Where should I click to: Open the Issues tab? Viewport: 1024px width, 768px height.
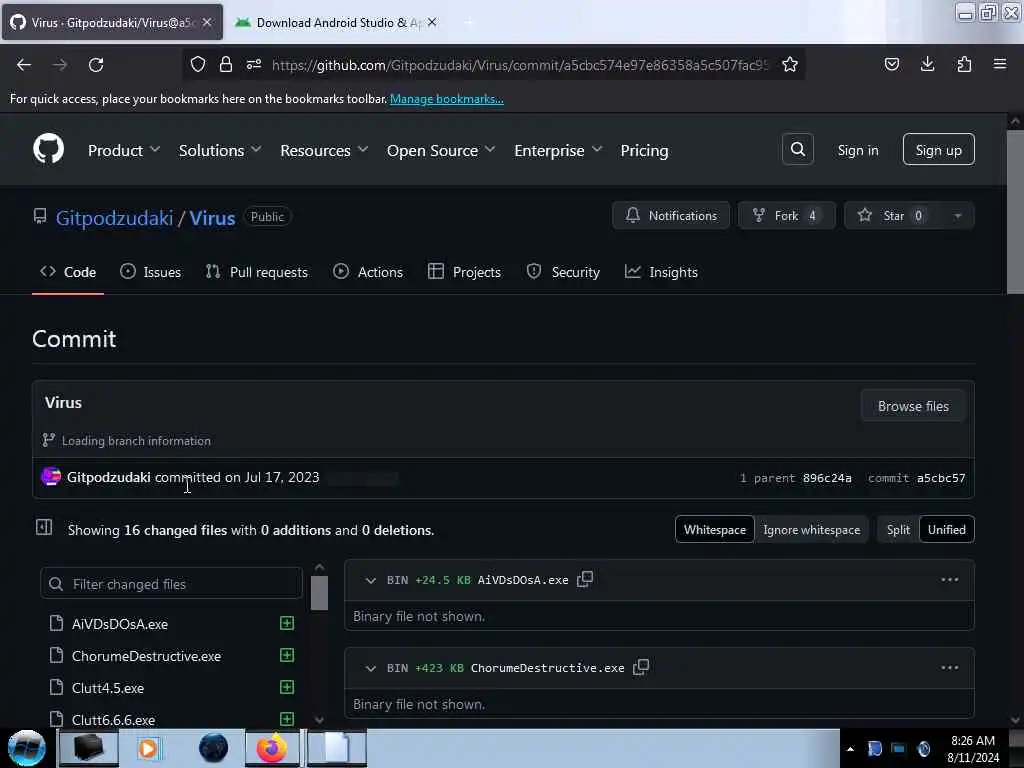(150, 272)
